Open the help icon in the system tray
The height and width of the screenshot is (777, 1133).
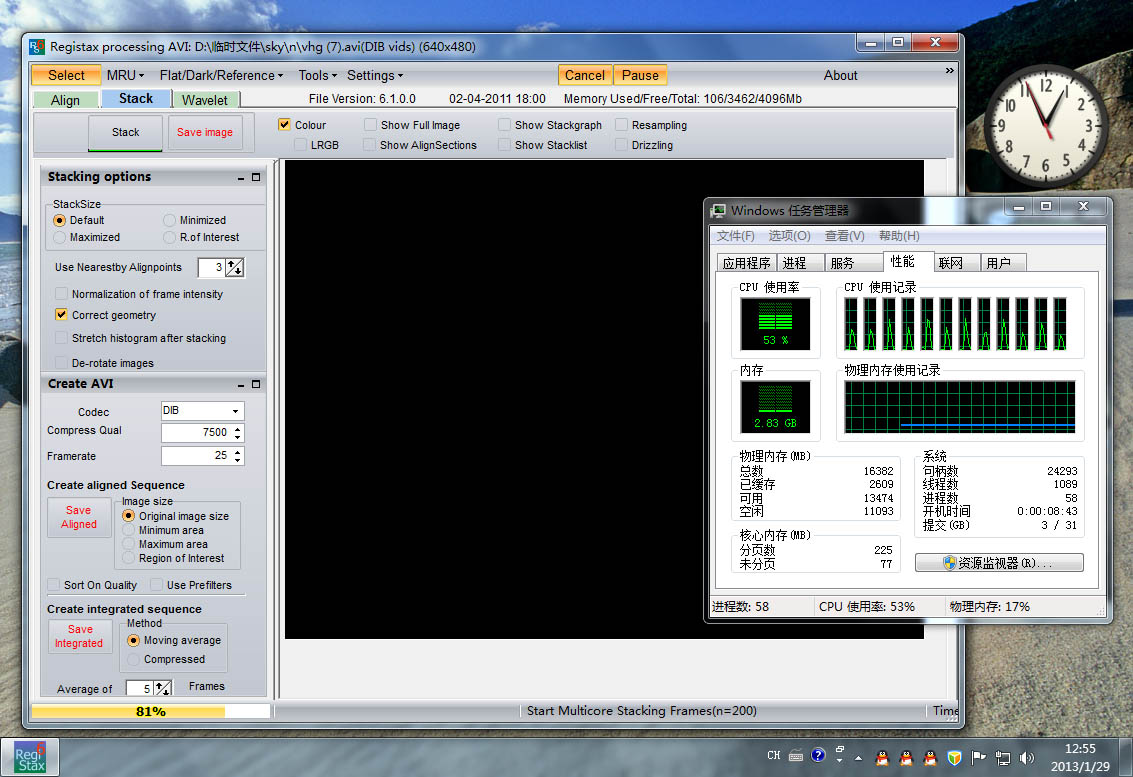[x=817, y=756]
